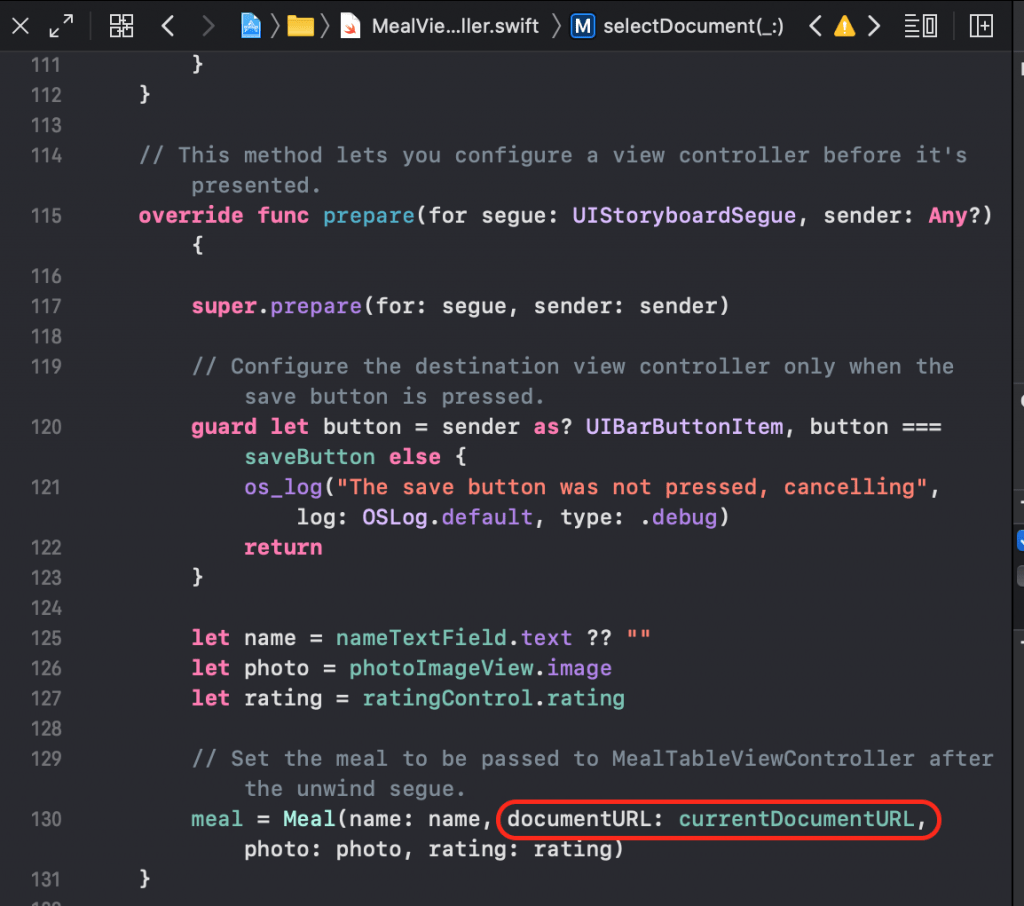The width and height of the screenshot is (1024, 906).
Task: Click nameTextField on line 125
Action: tap(421, 638)
